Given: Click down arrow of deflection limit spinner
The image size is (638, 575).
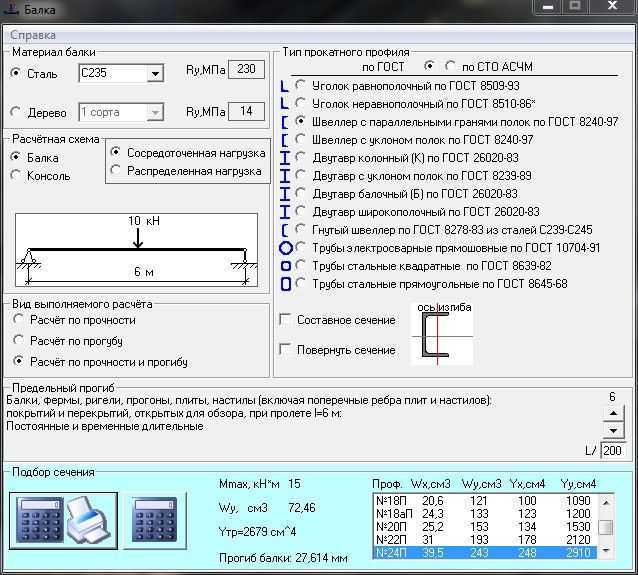Looking at the screenshot, I should click(613, 430).
